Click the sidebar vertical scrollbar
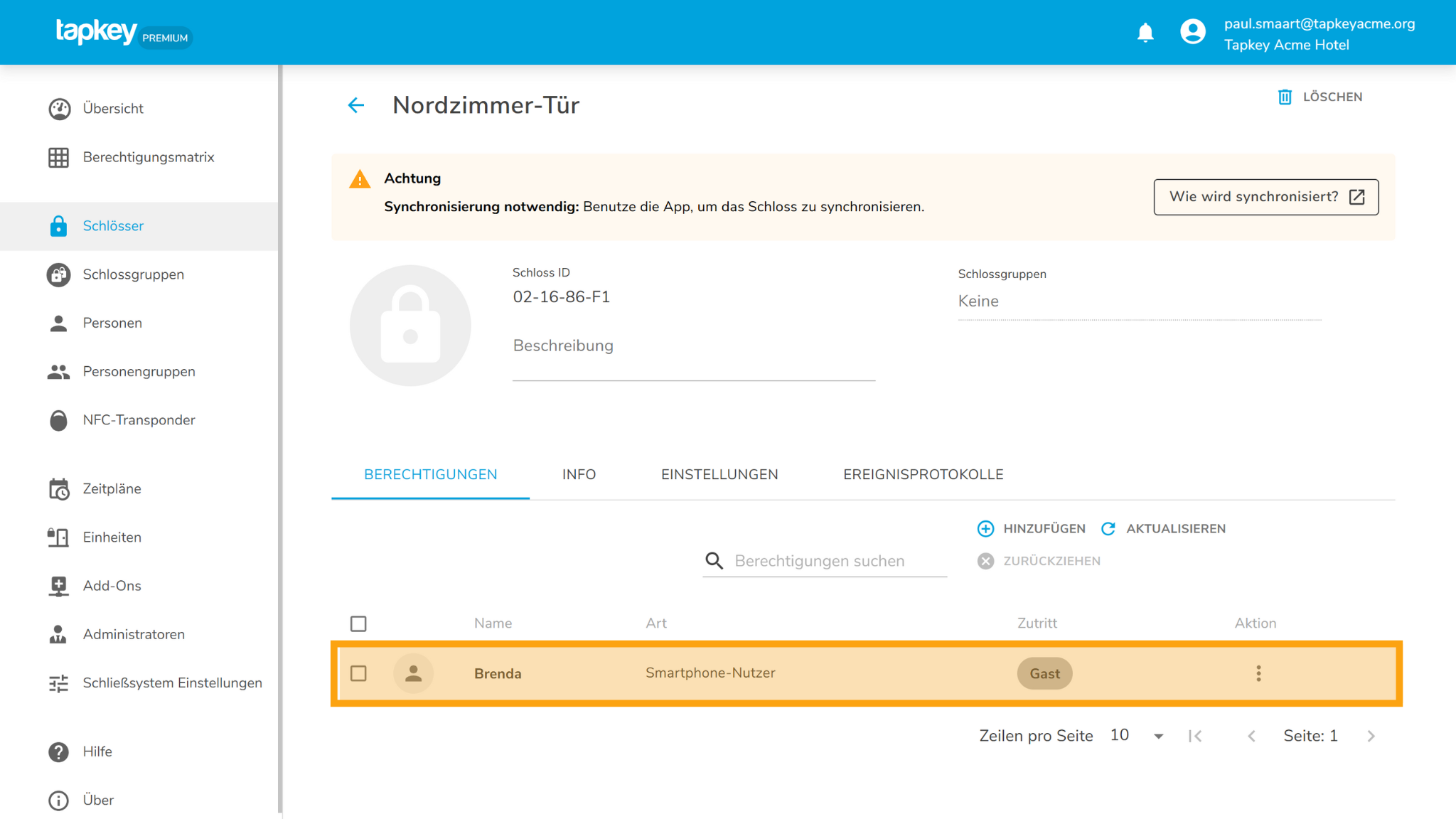The image size is (1456, 819). pyautogui.click(x=280, y=439)
